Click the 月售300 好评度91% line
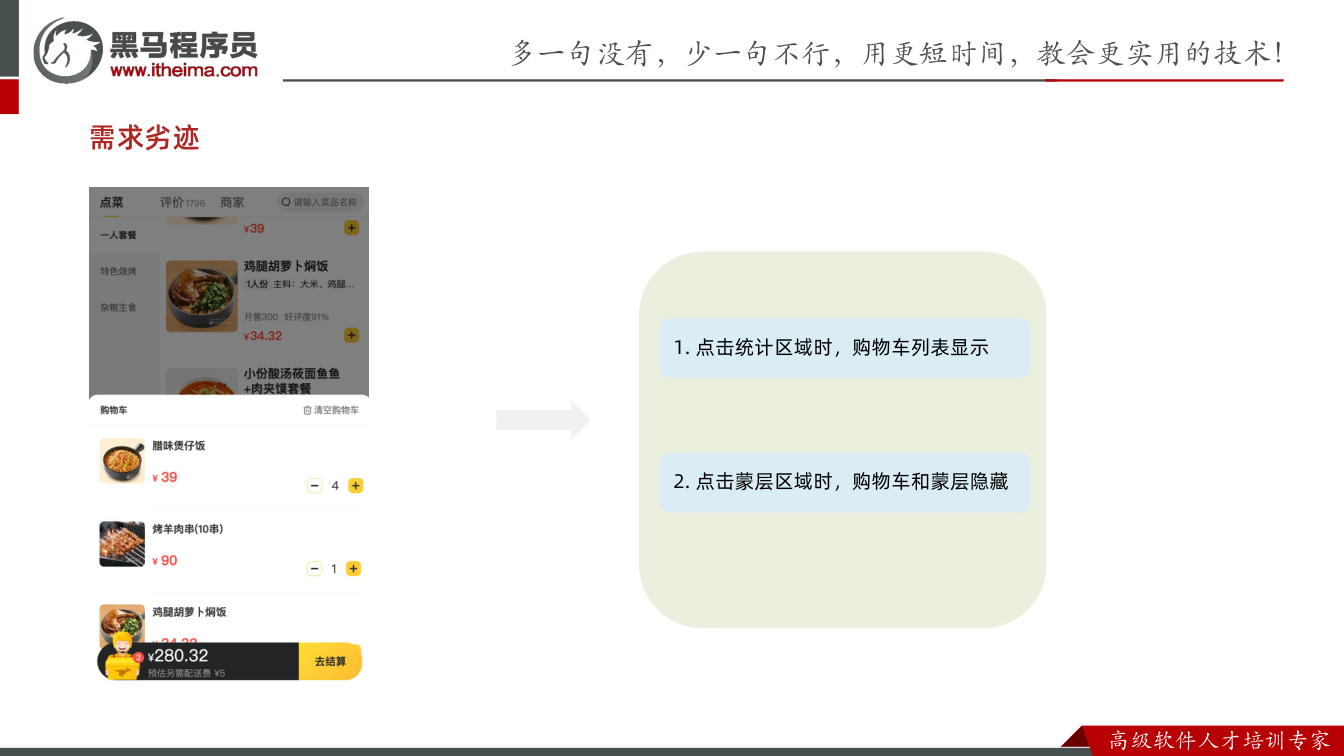This screenshot has height=756, width=1344. point(286,317)
